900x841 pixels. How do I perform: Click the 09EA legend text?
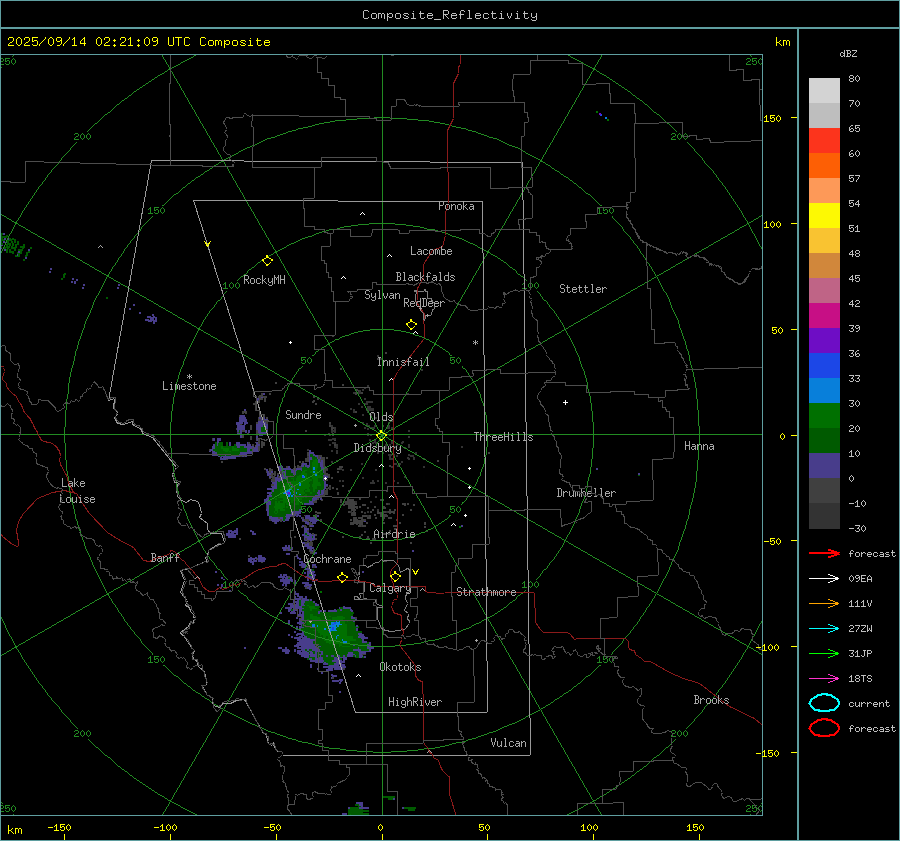(860, 579)
